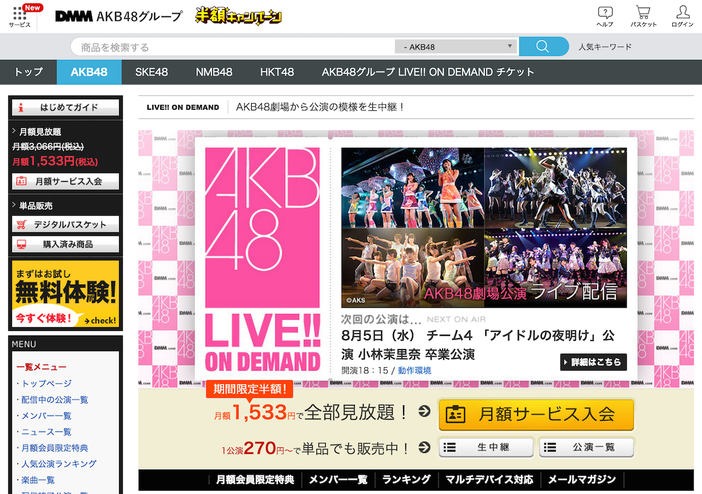This screenshot has height=494, width=702.
Task: Click the 人気キーワード link
Action: pyautogui.click(x=605, y=47)
